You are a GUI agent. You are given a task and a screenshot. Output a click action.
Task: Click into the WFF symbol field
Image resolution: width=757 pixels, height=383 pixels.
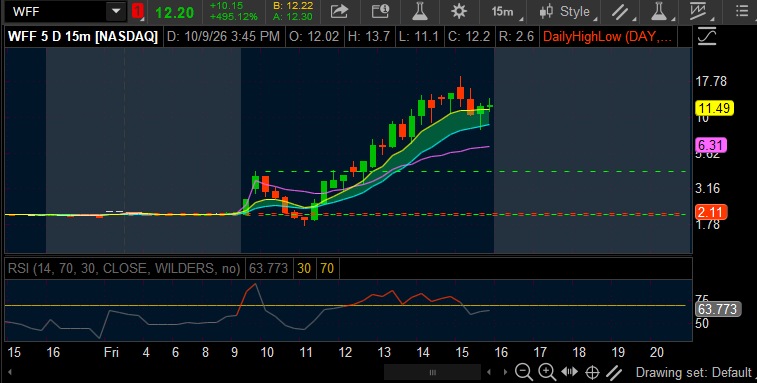tap(57, 12)
